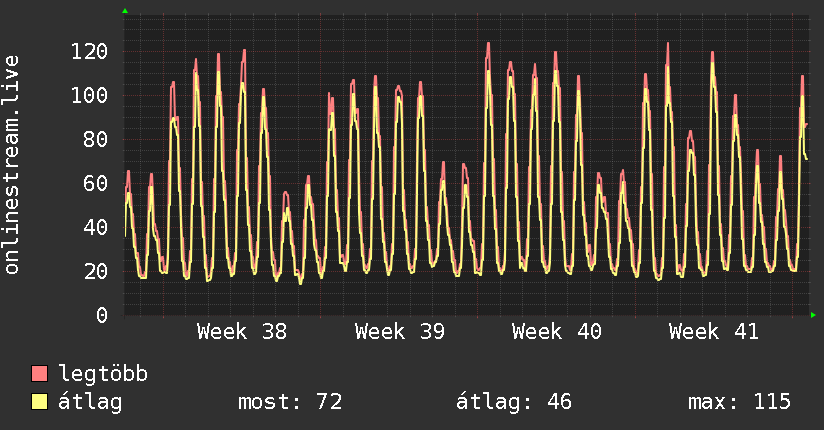Click the 100 y-axis tick label
Screen dimensions: 824x430
point(89,95)
